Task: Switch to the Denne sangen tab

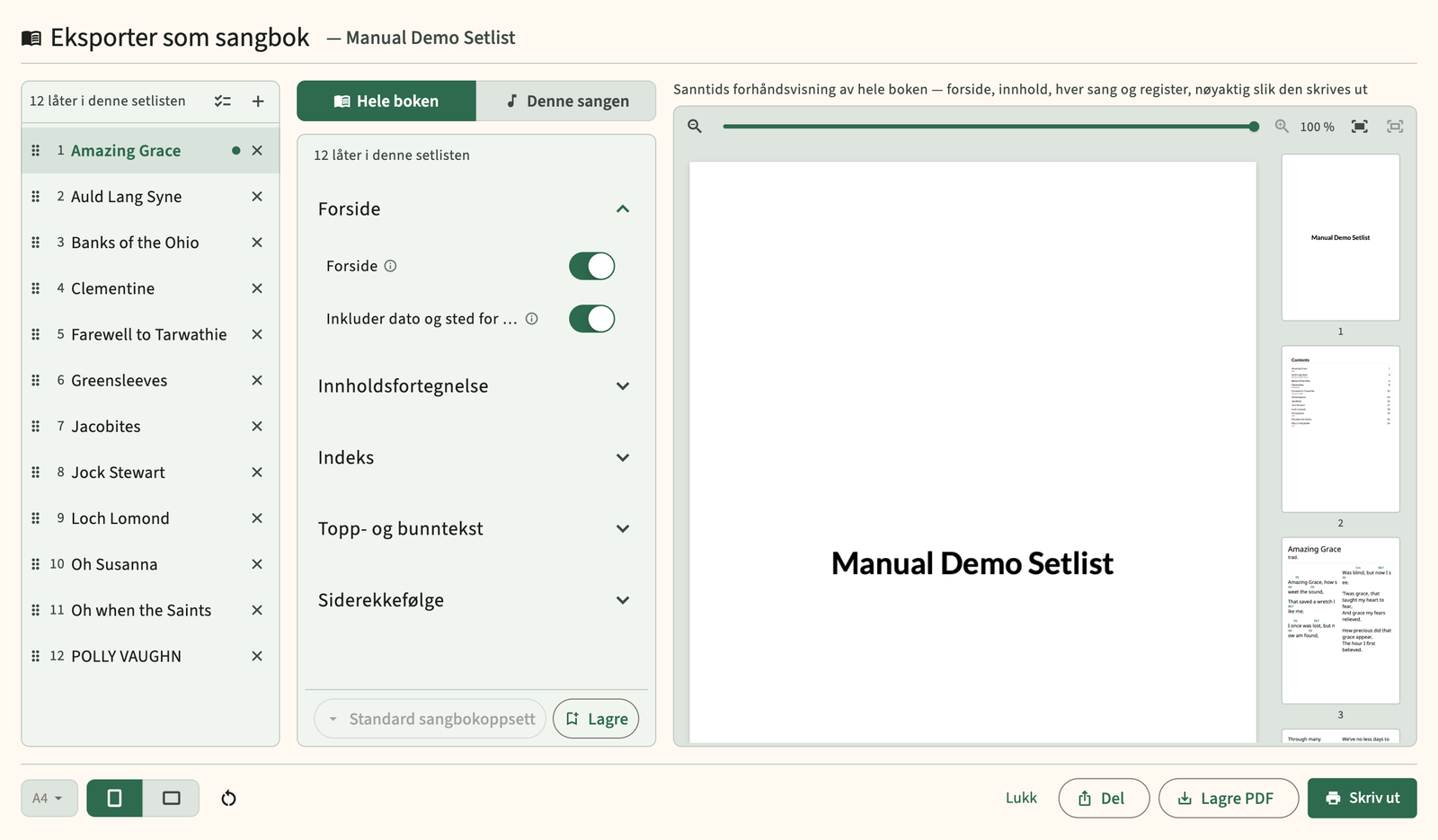Action: (566, 101)
